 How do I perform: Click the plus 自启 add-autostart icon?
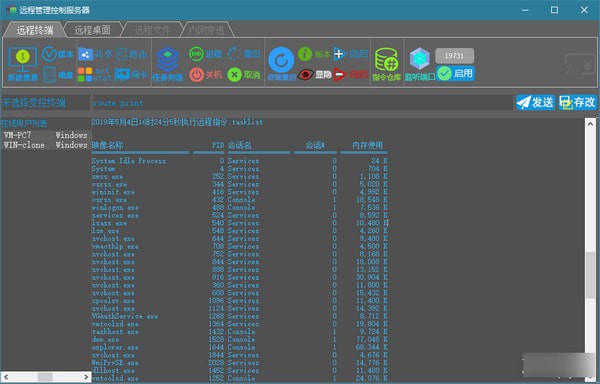pyautogui.click(x=339, y=54)
